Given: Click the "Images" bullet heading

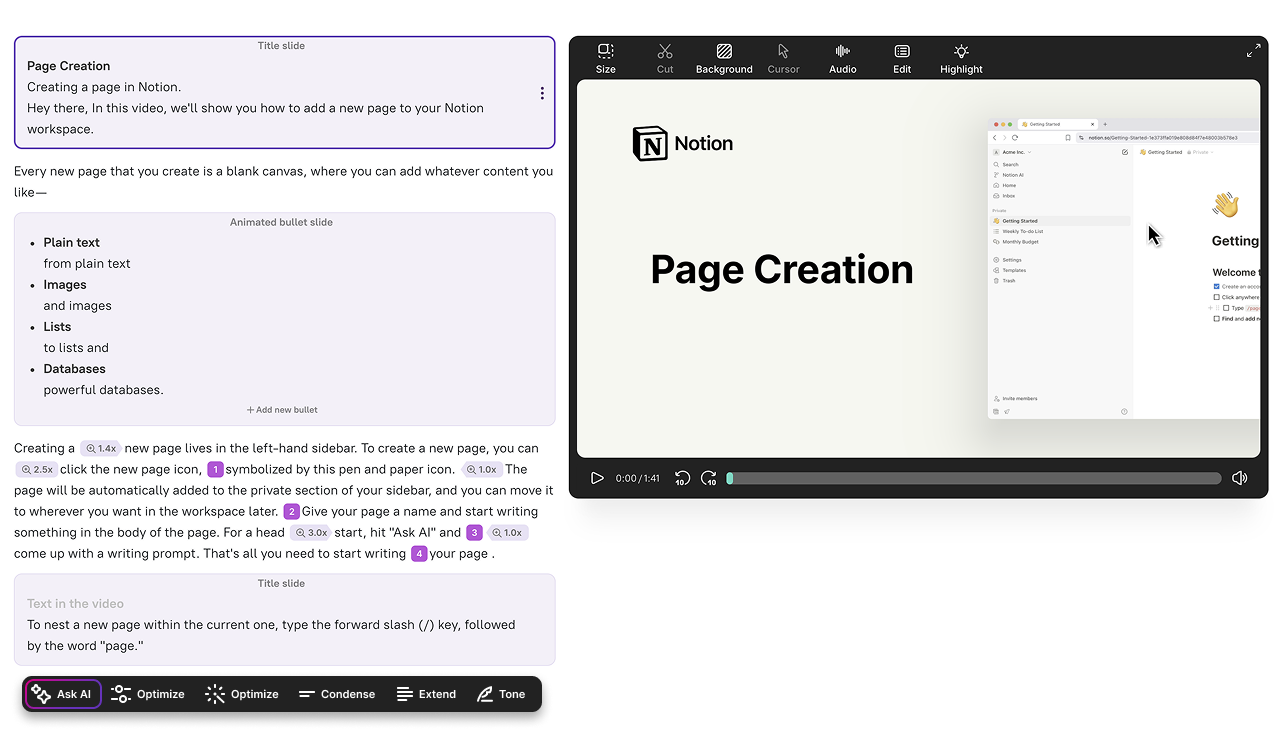Looking at the screenshot, I should pyautogui.click(x=65, y=285).
